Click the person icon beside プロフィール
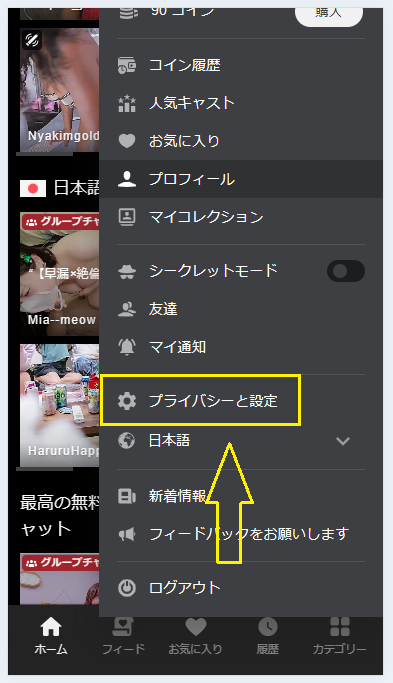Viewport: 393px width, 683px height. 127,179
